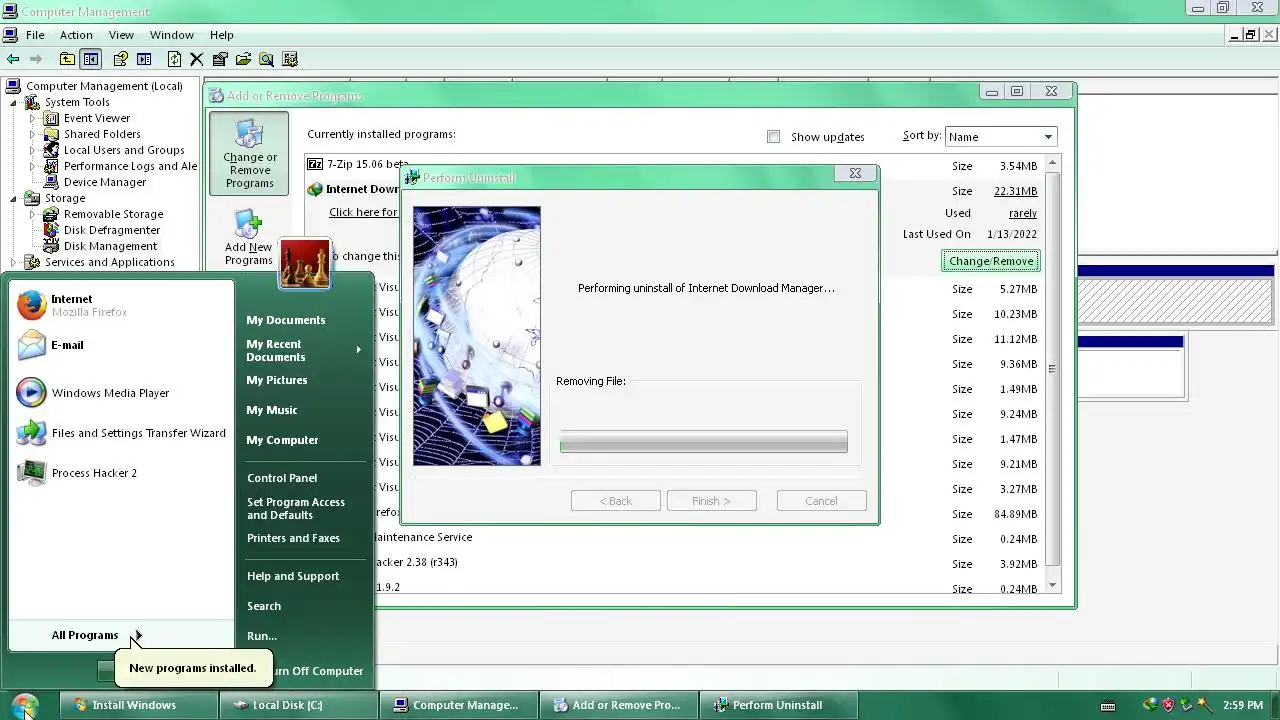
Task: Click the magic wand tray icon
Action: (x=1204, y=705)
